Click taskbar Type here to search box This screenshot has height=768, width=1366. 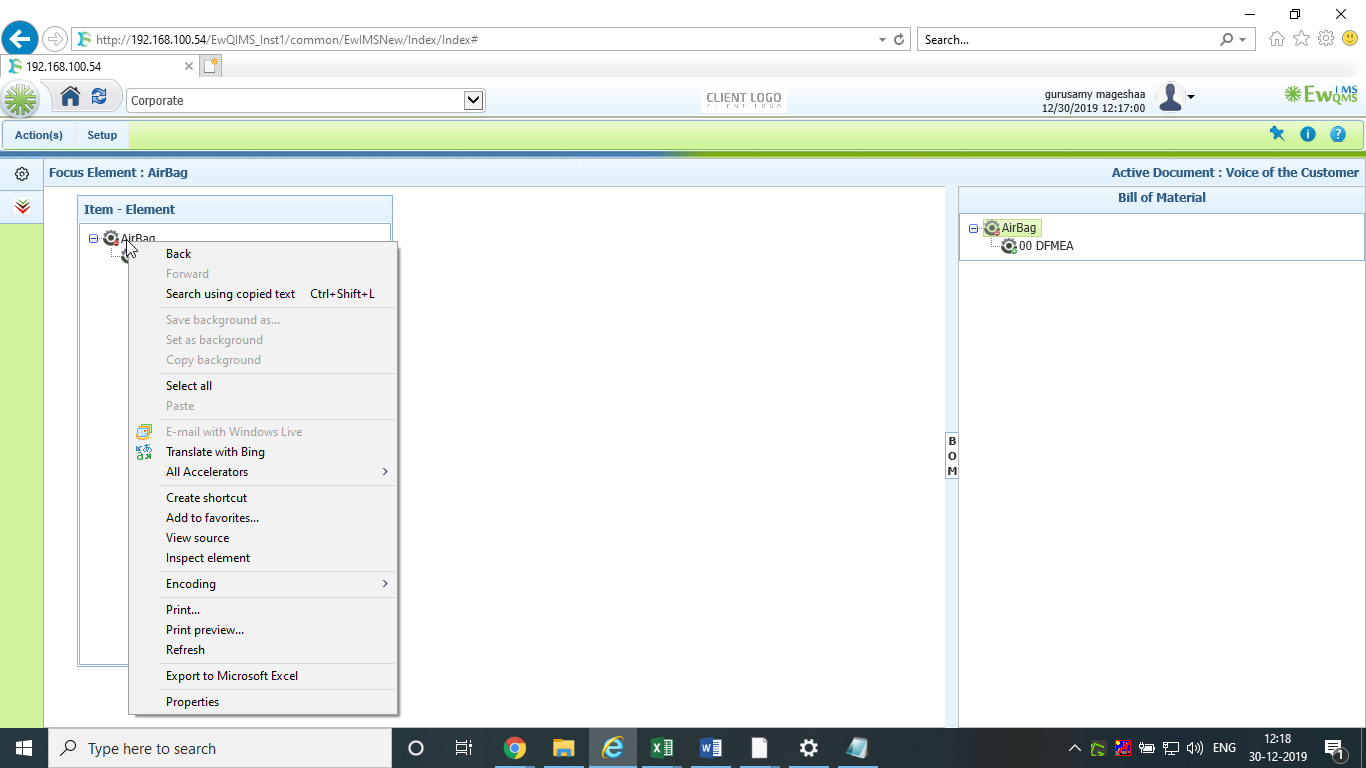click(x=220, y=748)
